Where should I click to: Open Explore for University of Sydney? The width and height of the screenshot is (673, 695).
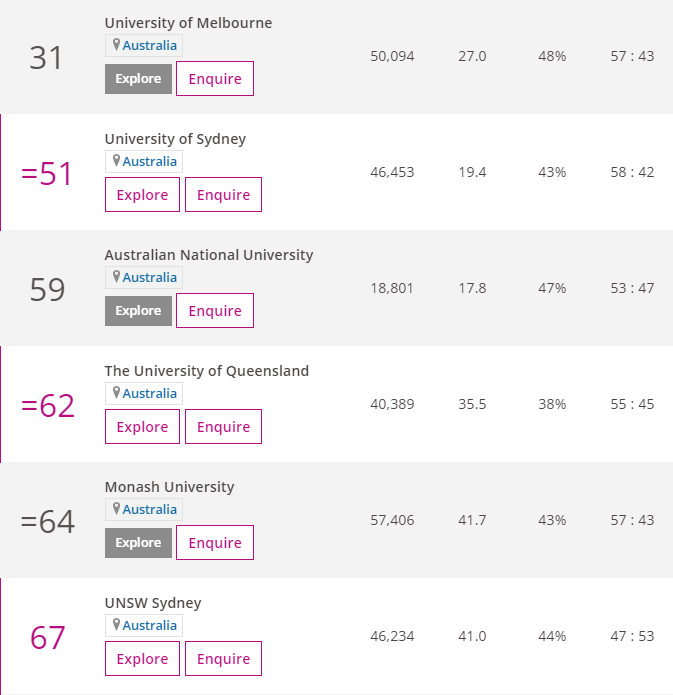coord(142,195)
